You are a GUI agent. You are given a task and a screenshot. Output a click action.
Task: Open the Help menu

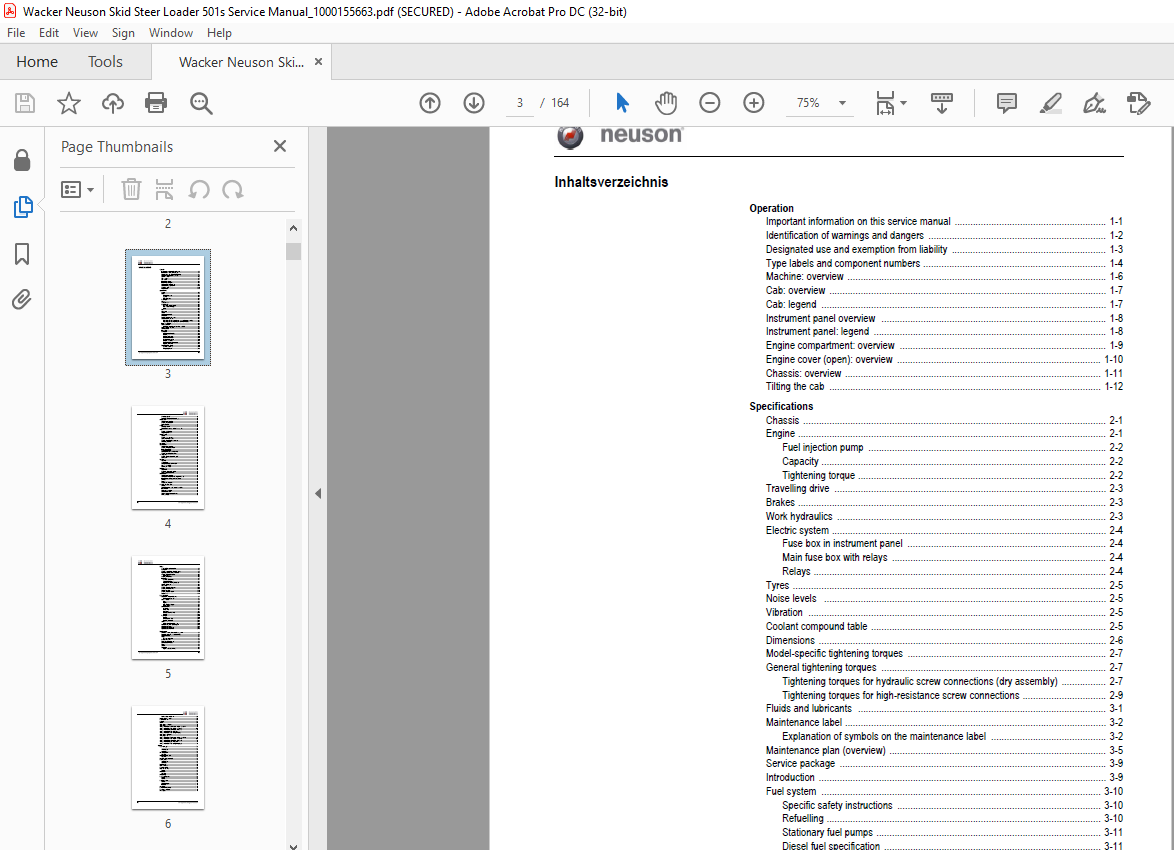coord(219,33)
